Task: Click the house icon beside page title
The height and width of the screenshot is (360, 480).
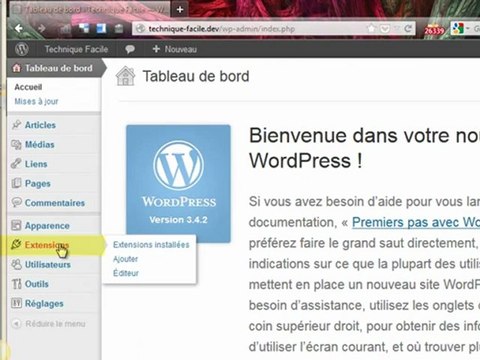Action: click(x=125, y=76)
